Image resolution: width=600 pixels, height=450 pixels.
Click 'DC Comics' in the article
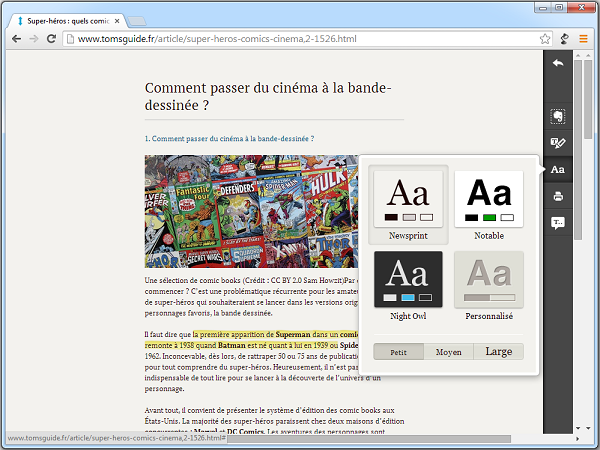(x=245, y=432)
